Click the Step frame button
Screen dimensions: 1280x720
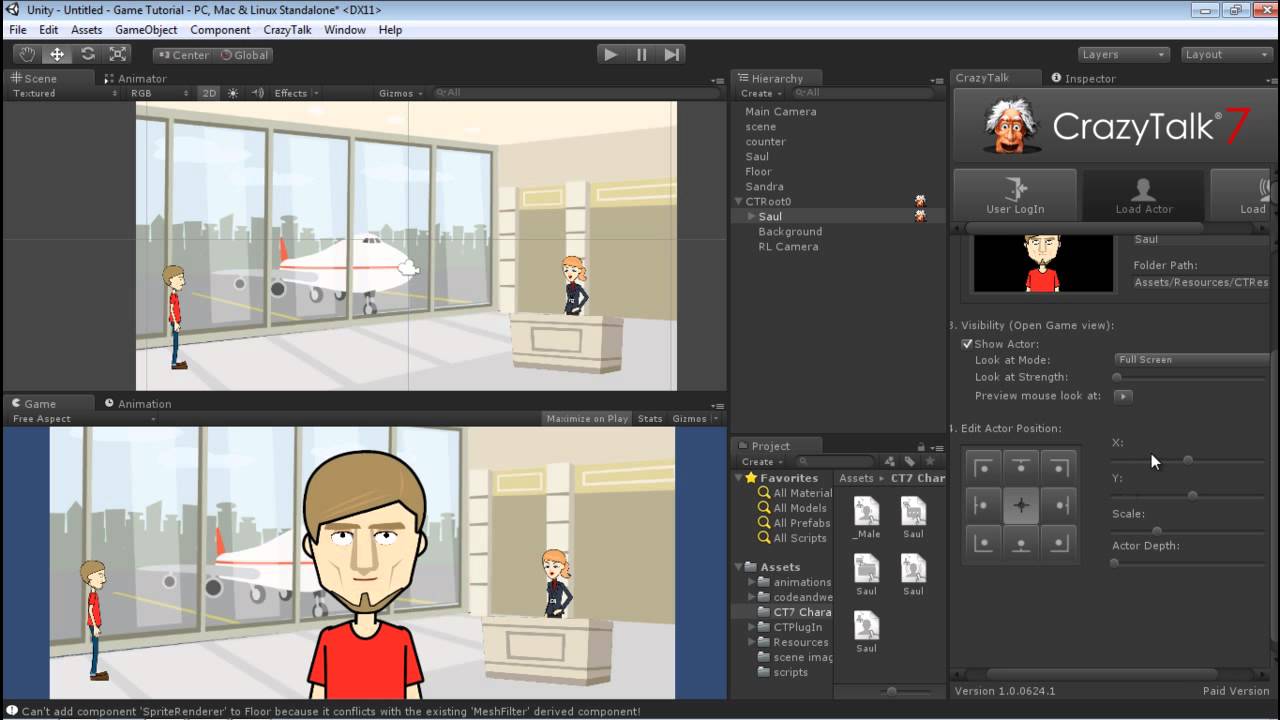[x=672, y=55]
